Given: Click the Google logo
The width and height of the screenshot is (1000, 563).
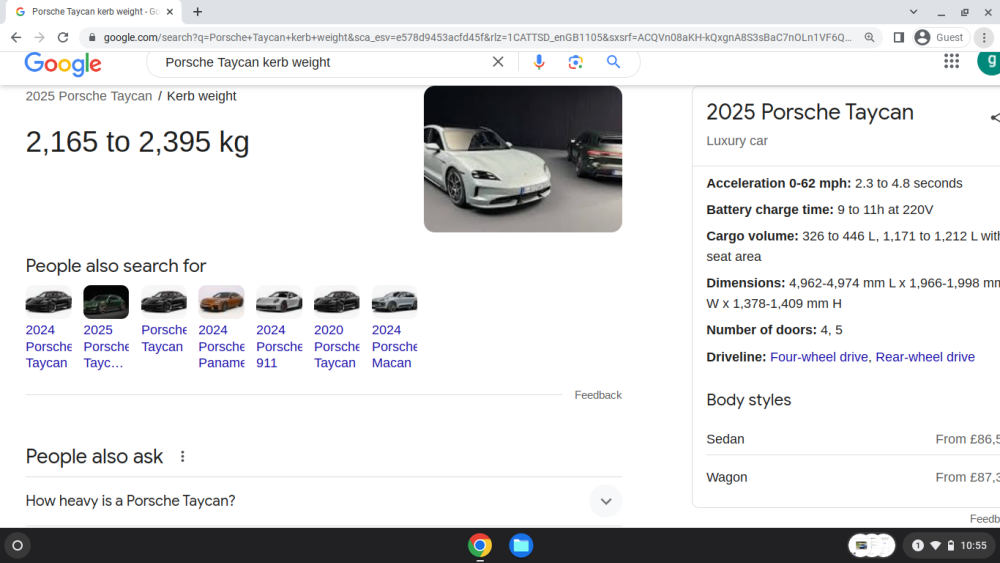Looking at the screenshot, I should click(62, 64).
